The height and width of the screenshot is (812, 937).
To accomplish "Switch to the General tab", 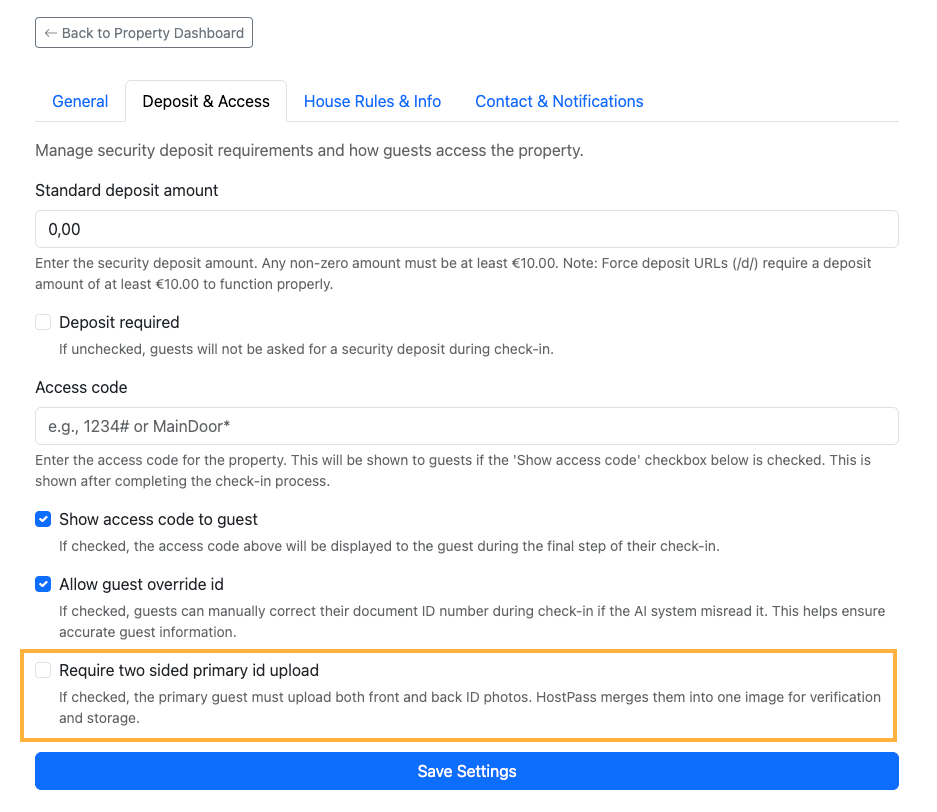I will pyautogui.click(x=80, y=101).
